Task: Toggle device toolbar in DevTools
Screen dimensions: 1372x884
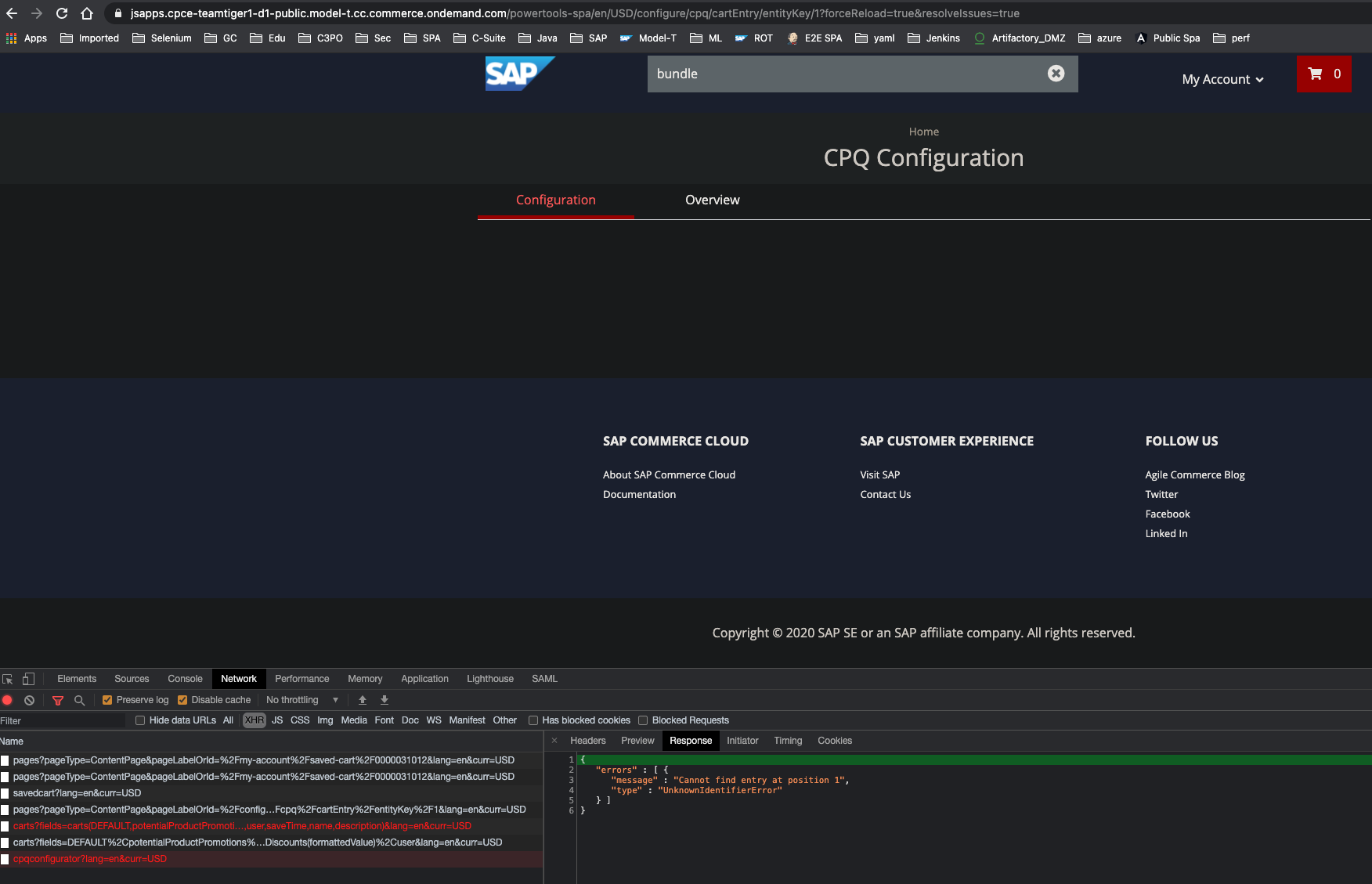Action: pyautogui.click(x=29, y=678)
